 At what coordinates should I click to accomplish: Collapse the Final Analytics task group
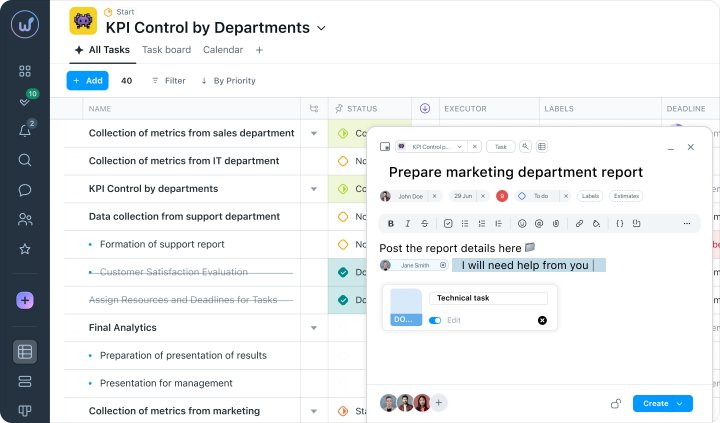pyautogui.click(x=314, y=328)
